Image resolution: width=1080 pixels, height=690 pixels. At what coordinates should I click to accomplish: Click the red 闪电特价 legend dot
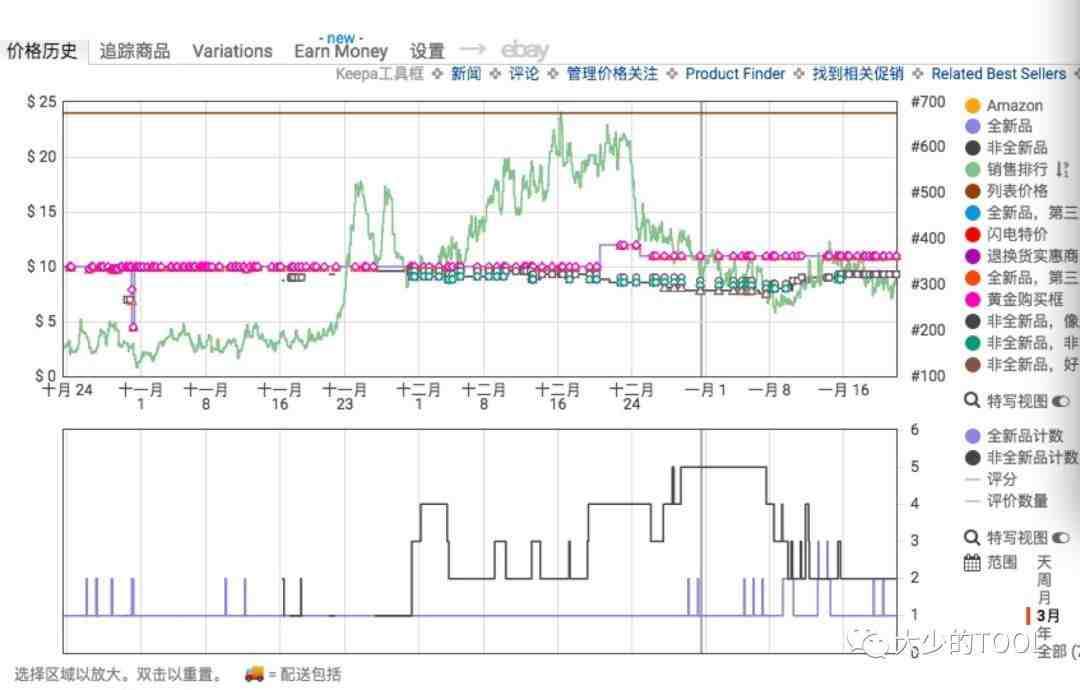[x=971, y=234]
